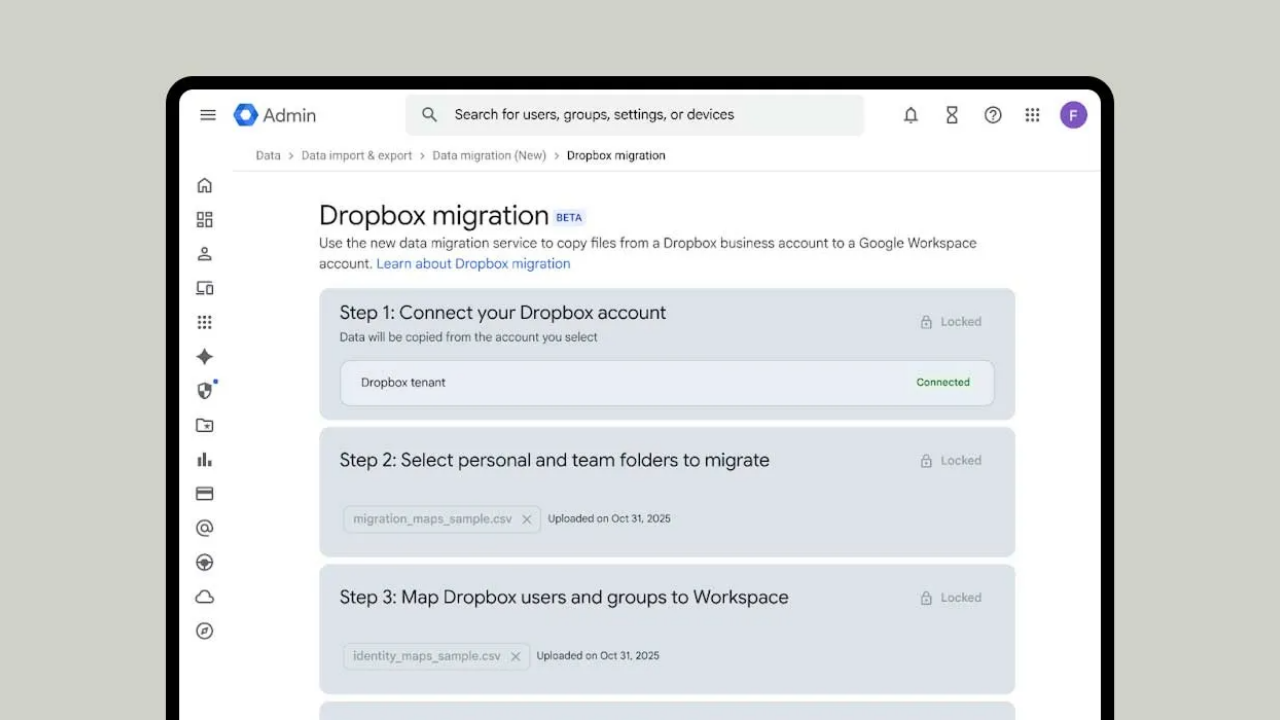1280x720 pixels.
Task: Click the Learn about Dropbox migration link
Action: (473, 264)
